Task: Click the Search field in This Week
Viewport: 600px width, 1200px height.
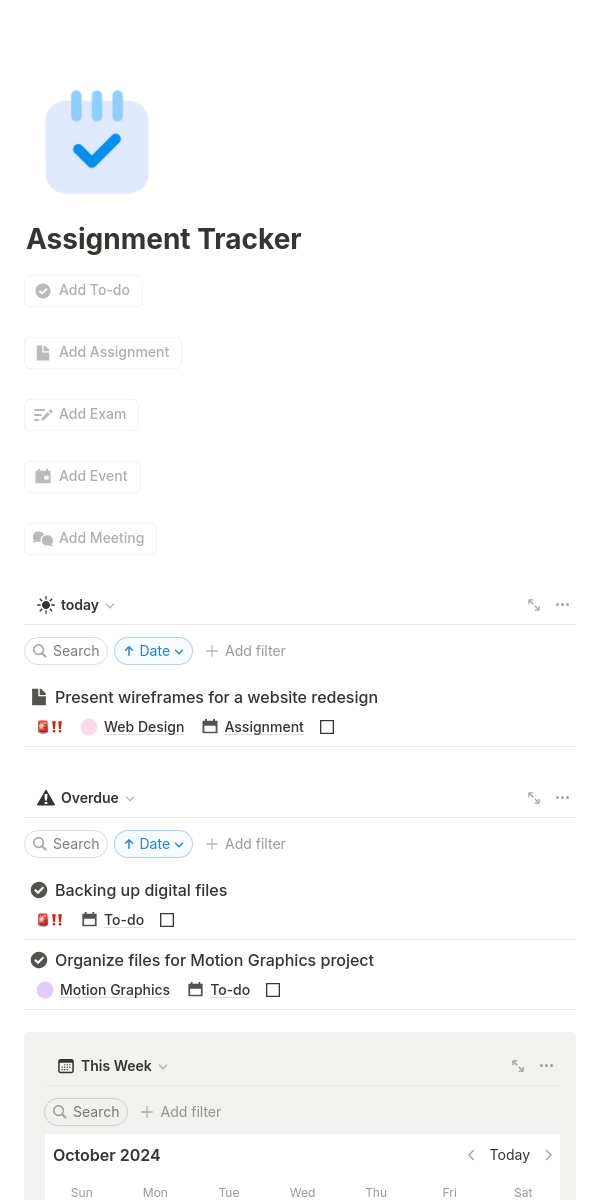Action: pyautogui.click(x=86, y=1112)
